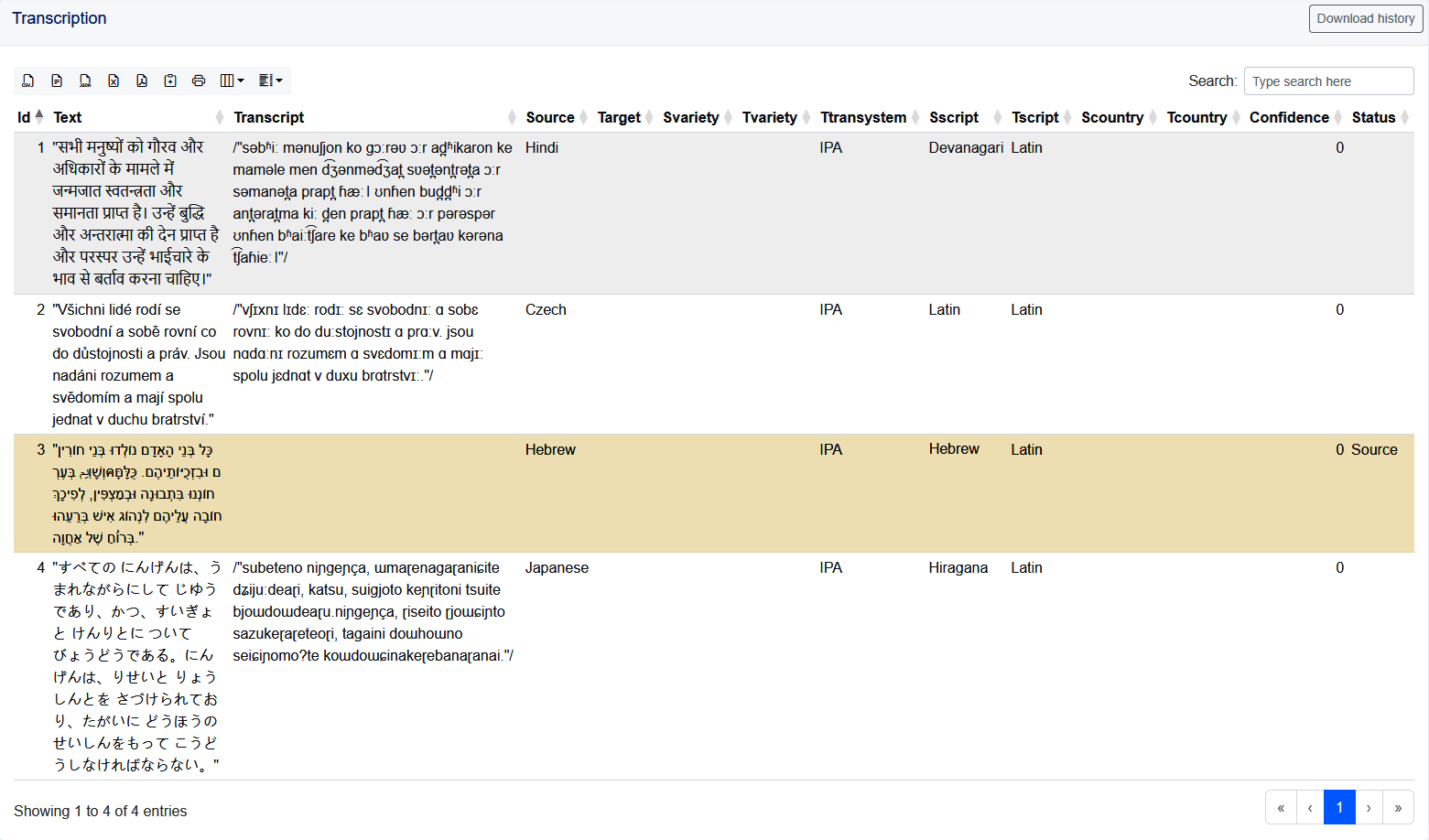
Task: Copy the table to the clipboard
Action: point(170,81)
